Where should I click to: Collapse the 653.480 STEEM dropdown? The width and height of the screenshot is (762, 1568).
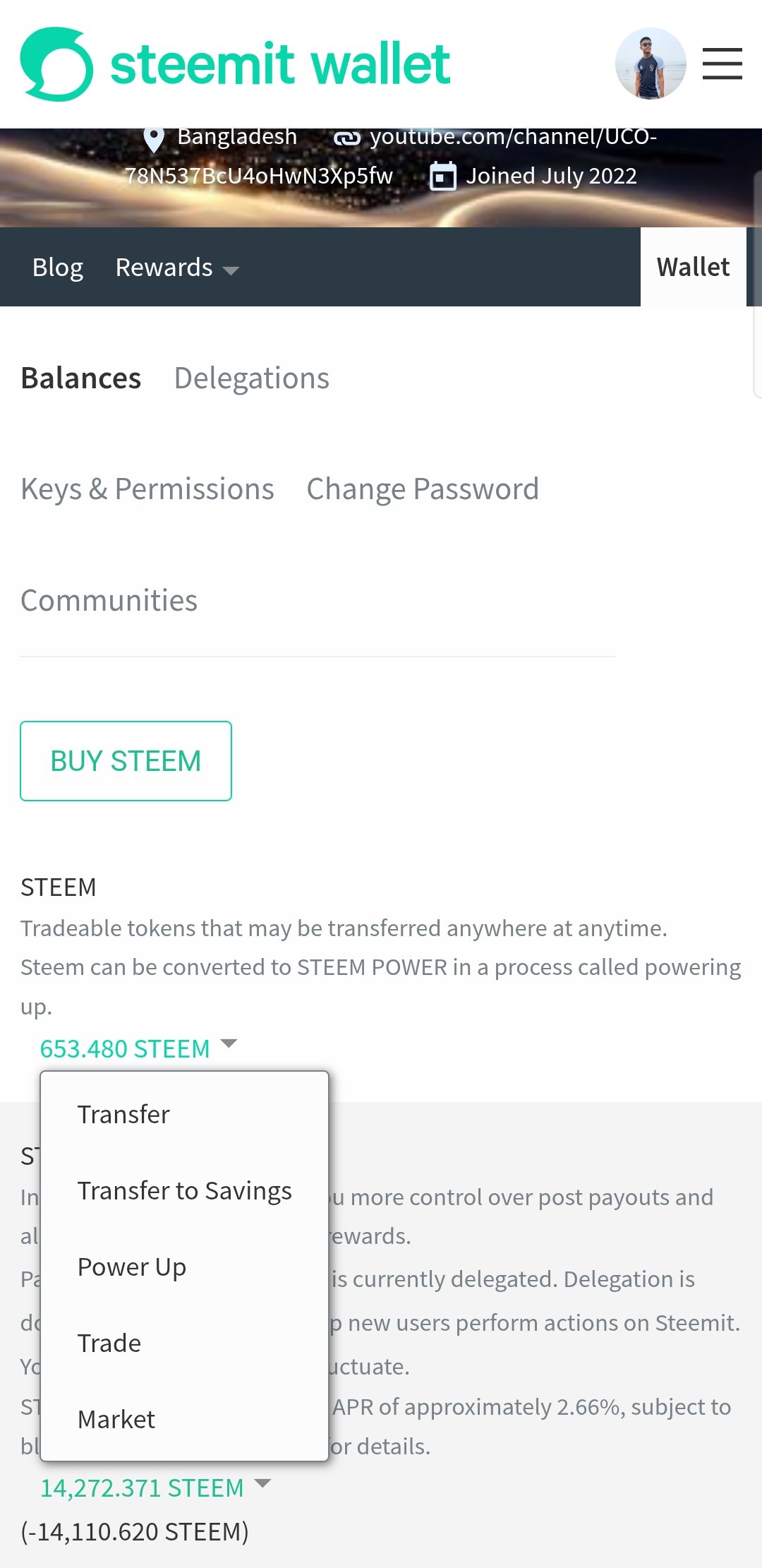coord(138,1048)
